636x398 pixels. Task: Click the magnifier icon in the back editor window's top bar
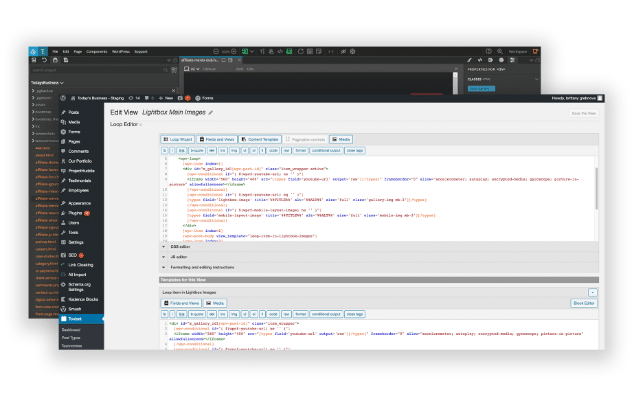[500, 52]
